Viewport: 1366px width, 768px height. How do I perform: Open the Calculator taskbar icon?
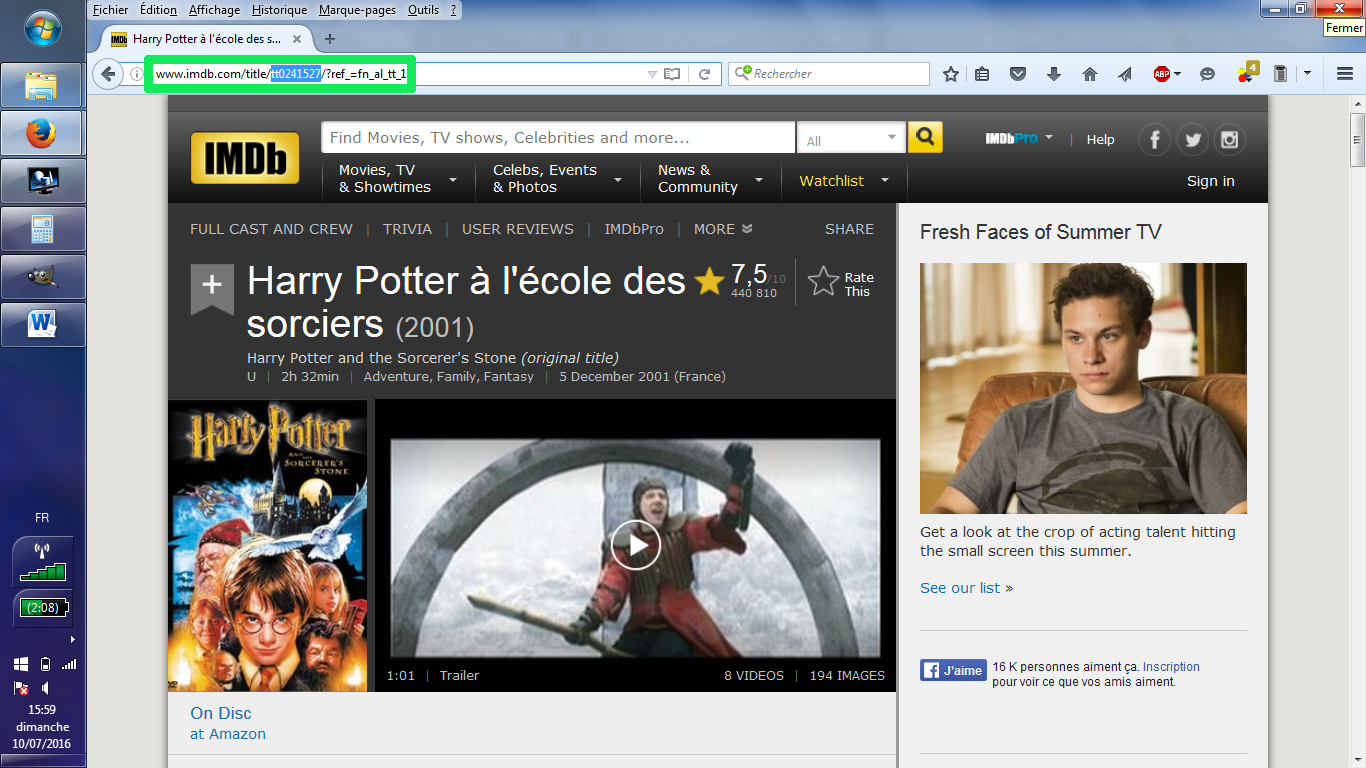(42, 229)
